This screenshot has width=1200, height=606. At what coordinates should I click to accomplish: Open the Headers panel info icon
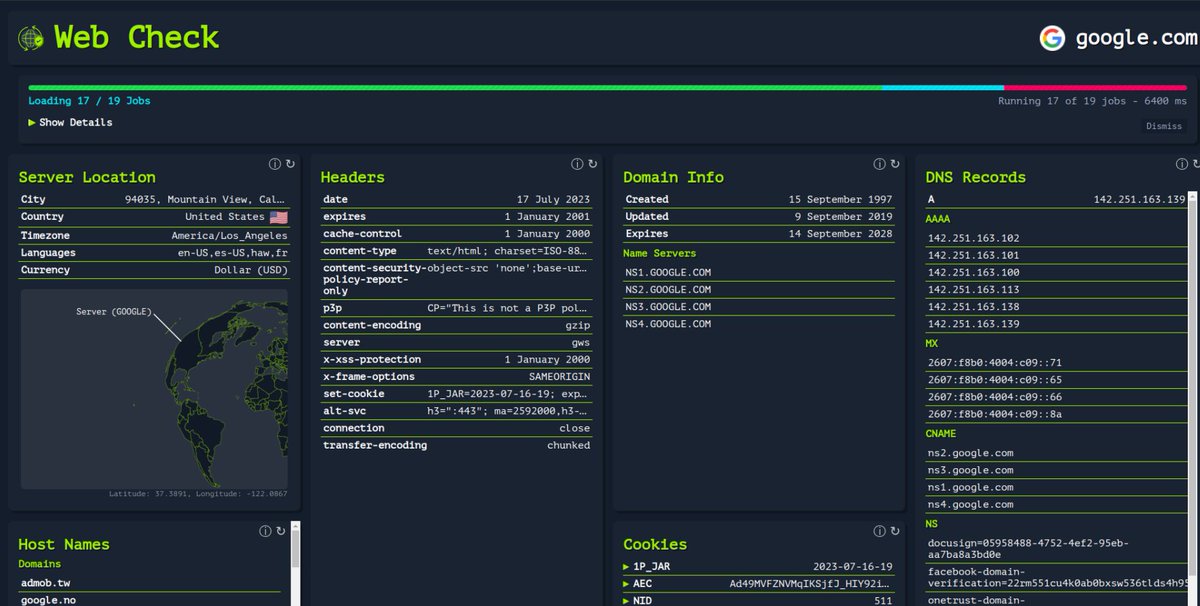[x=576, y=163]
